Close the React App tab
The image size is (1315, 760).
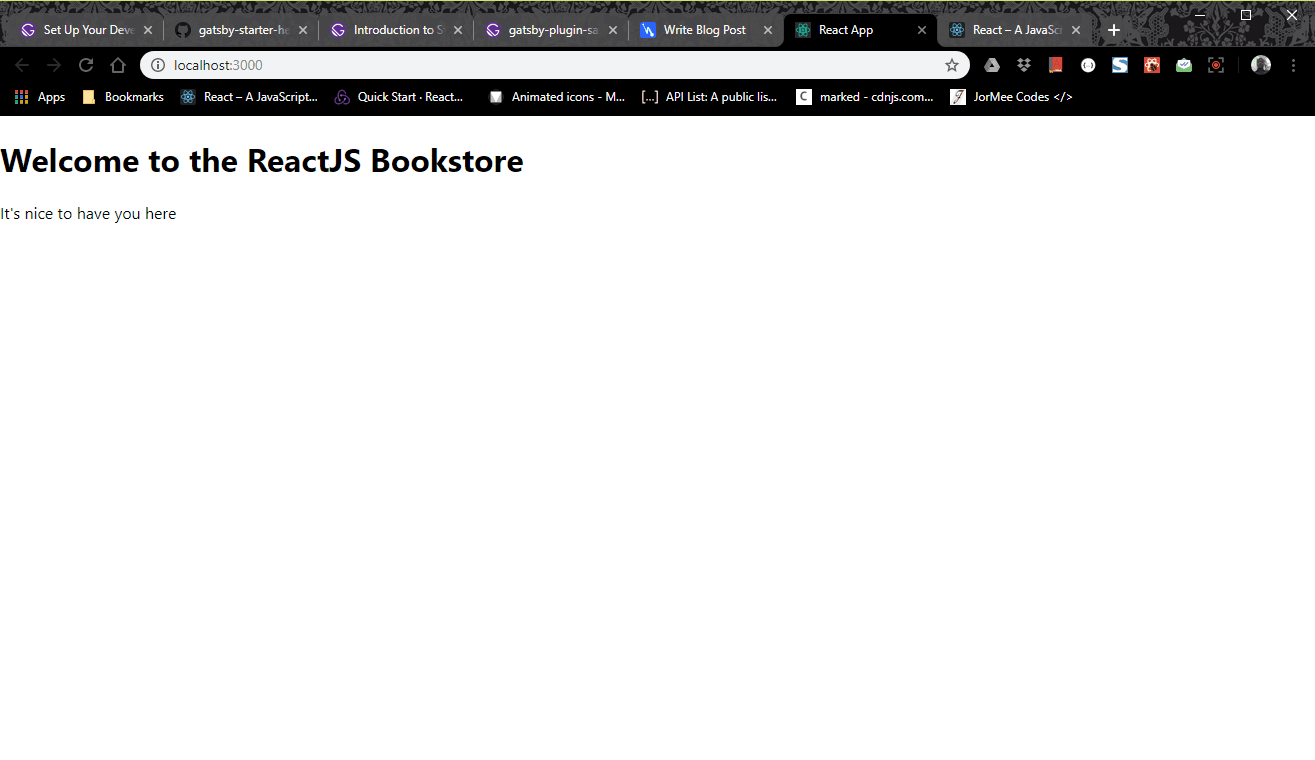coord(922,30)
